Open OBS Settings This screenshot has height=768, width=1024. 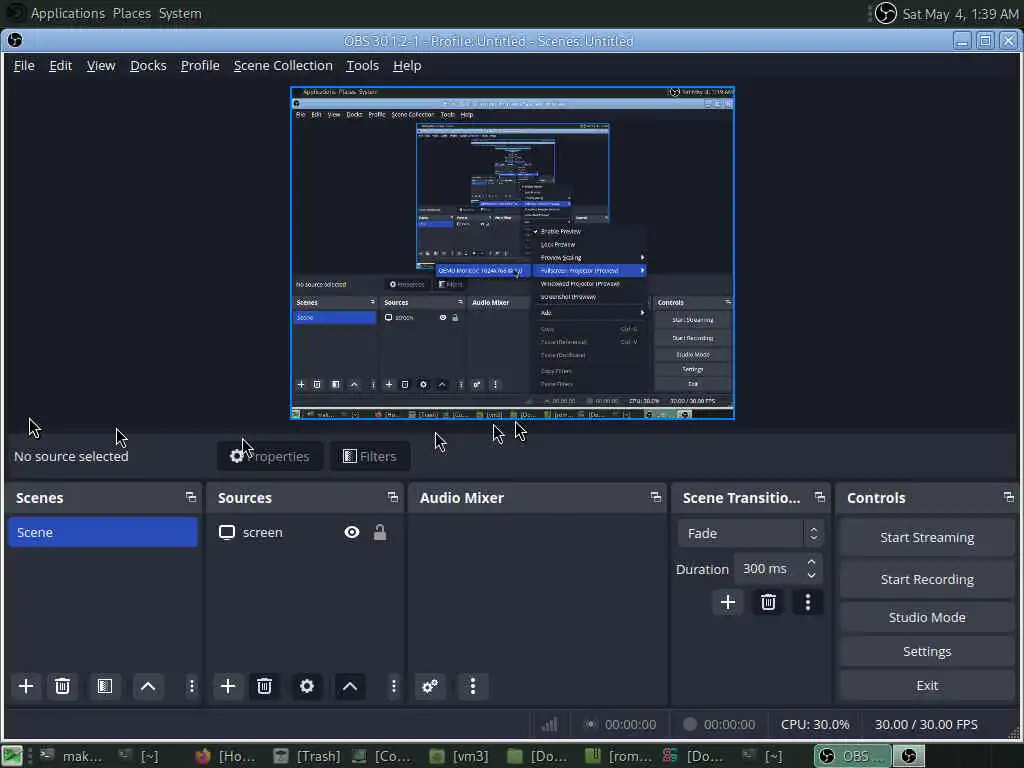click(x=927, y=651)
